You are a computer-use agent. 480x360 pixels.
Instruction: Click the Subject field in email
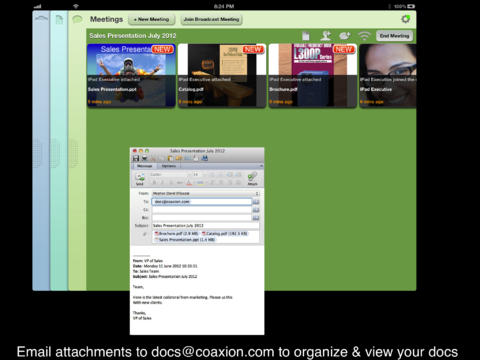(206, 226)
